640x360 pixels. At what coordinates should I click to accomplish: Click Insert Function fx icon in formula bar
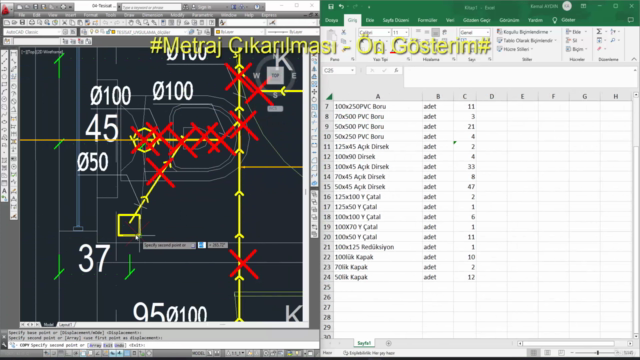pos(396,71)
